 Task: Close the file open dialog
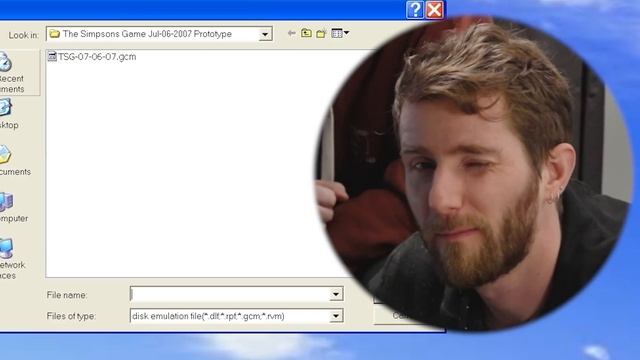tap(434, 10)
